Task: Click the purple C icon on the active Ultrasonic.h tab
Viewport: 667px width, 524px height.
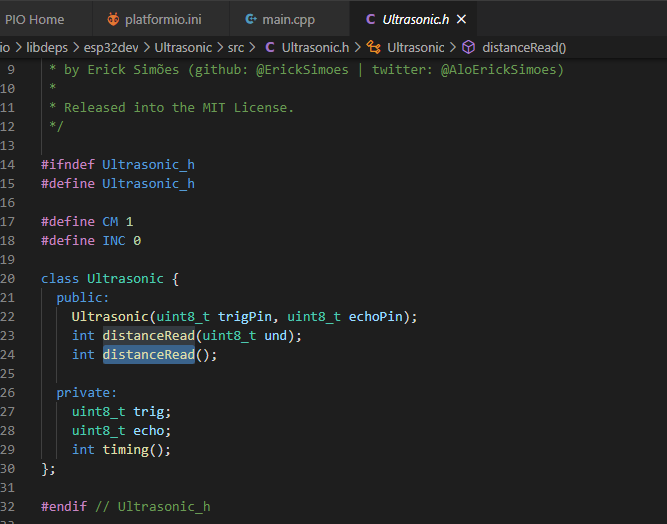Action: click(x=371, y=19)
